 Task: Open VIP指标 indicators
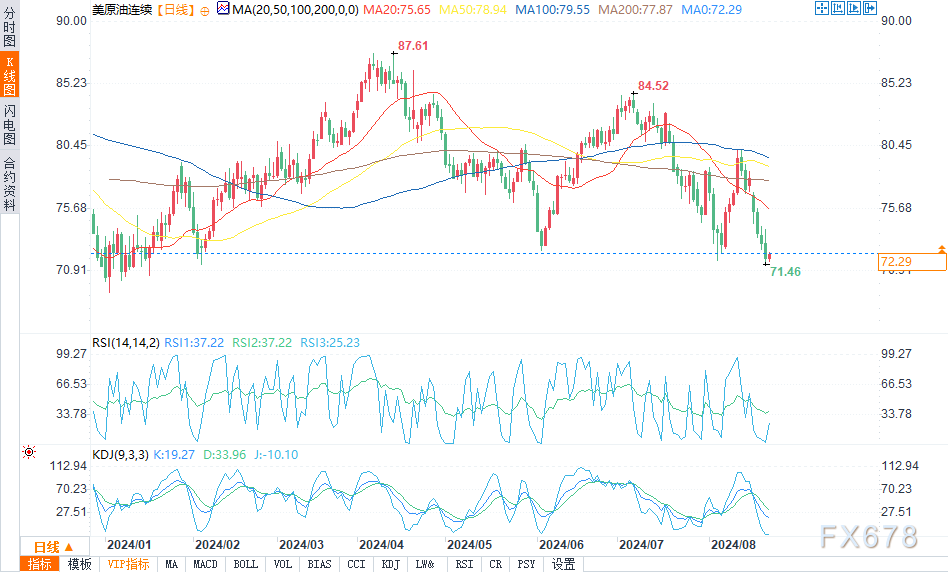click(128, 564)
